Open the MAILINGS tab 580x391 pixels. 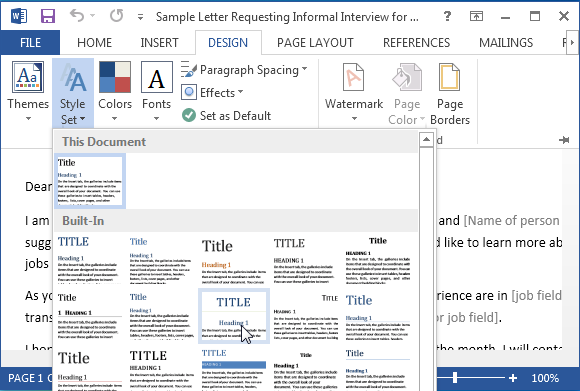coord(506,43)
